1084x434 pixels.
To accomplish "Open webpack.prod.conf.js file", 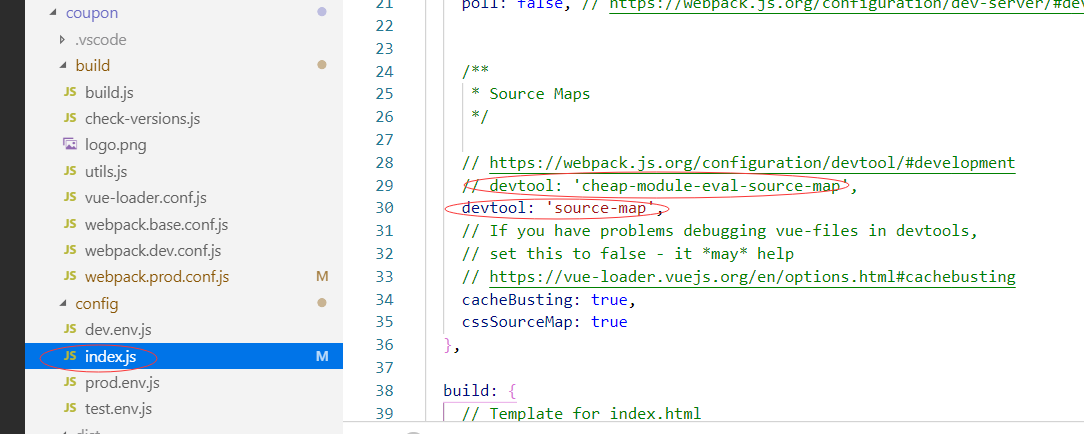I will click(x=157, y=277).
